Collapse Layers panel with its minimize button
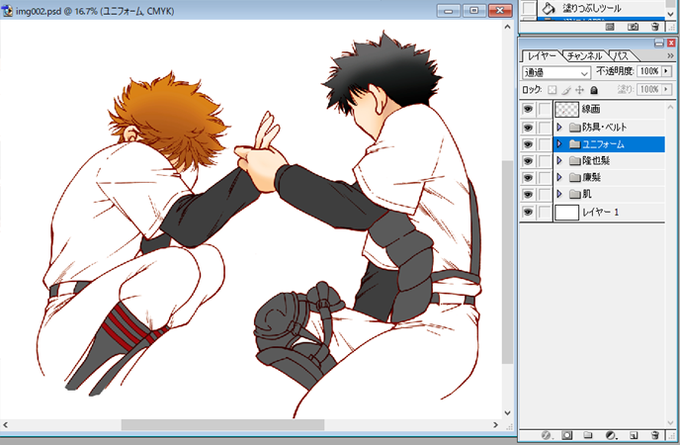680x445 pixels. point(659,43)
